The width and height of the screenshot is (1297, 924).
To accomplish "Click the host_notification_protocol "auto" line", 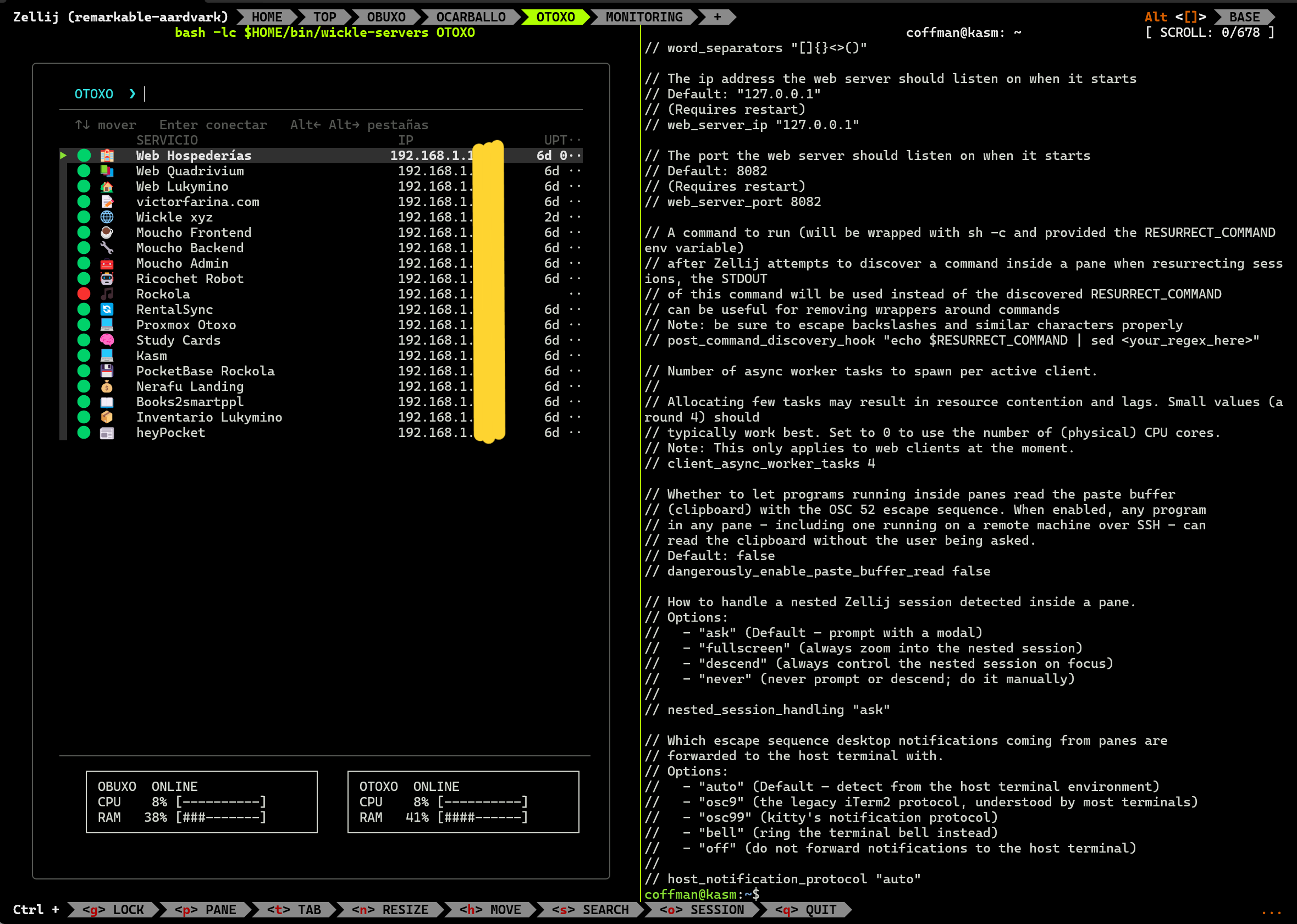I will (x=782, y=878).
